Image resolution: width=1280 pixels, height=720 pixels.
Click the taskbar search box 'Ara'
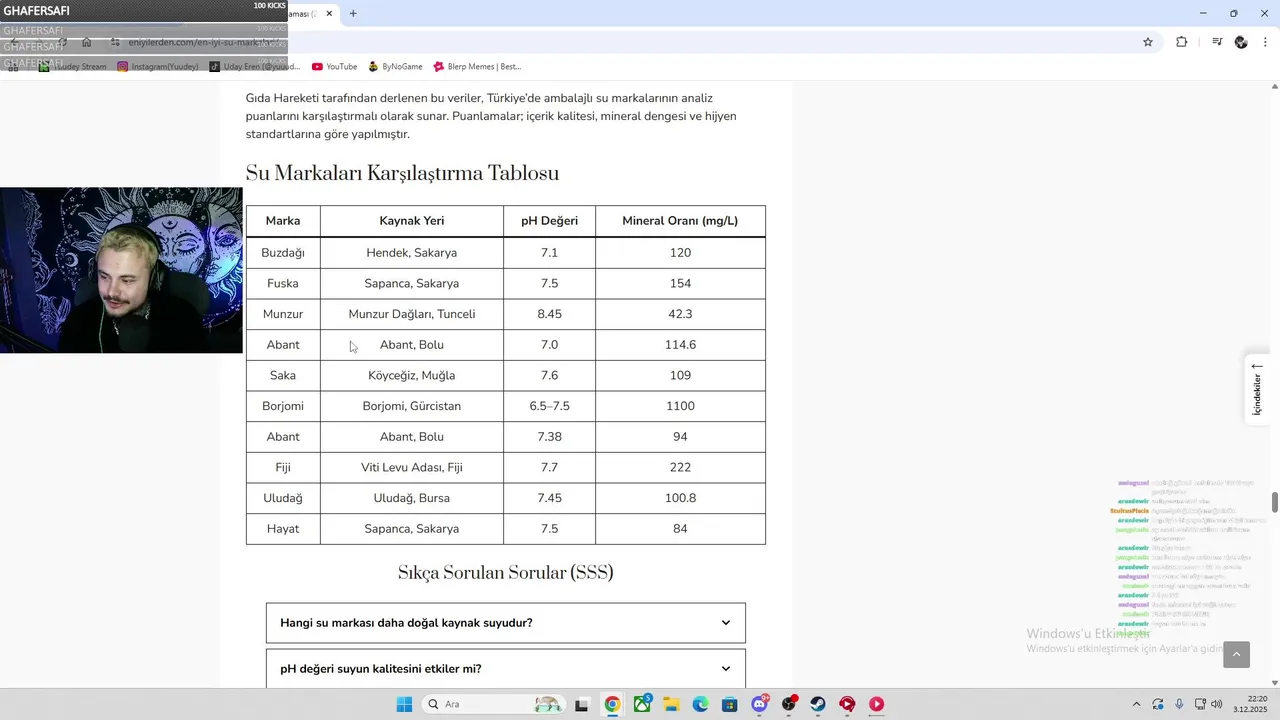494,704
